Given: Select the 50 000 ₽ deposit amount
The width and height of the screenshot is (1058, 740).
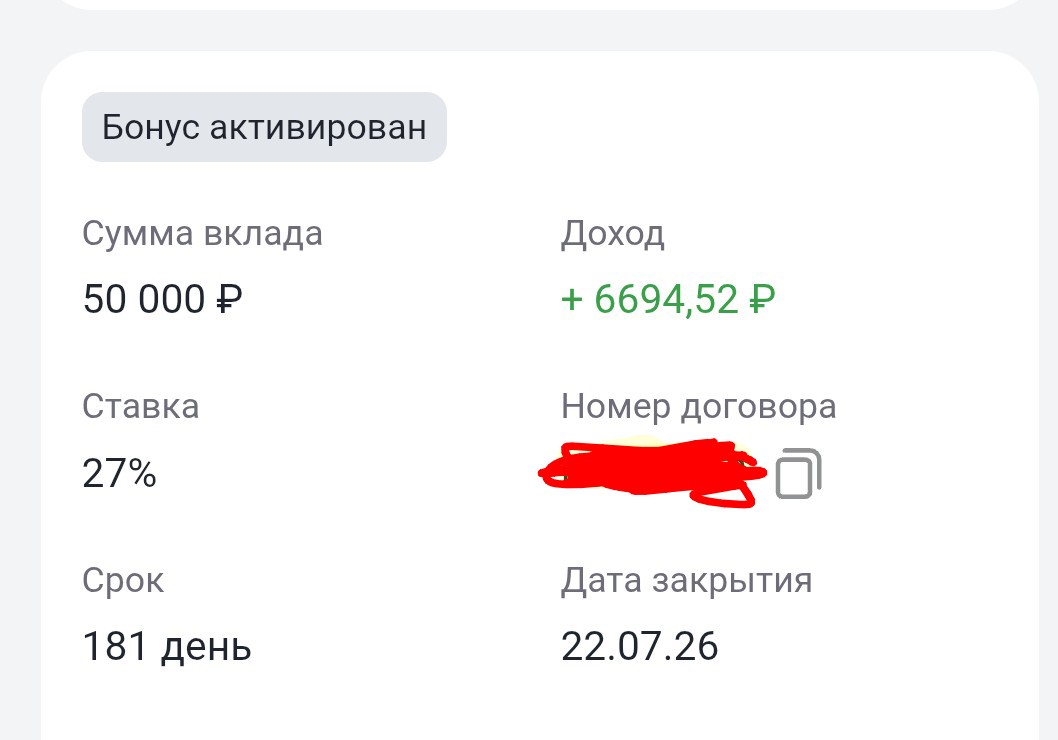Looking at the screenshot, I should (163, 298).
